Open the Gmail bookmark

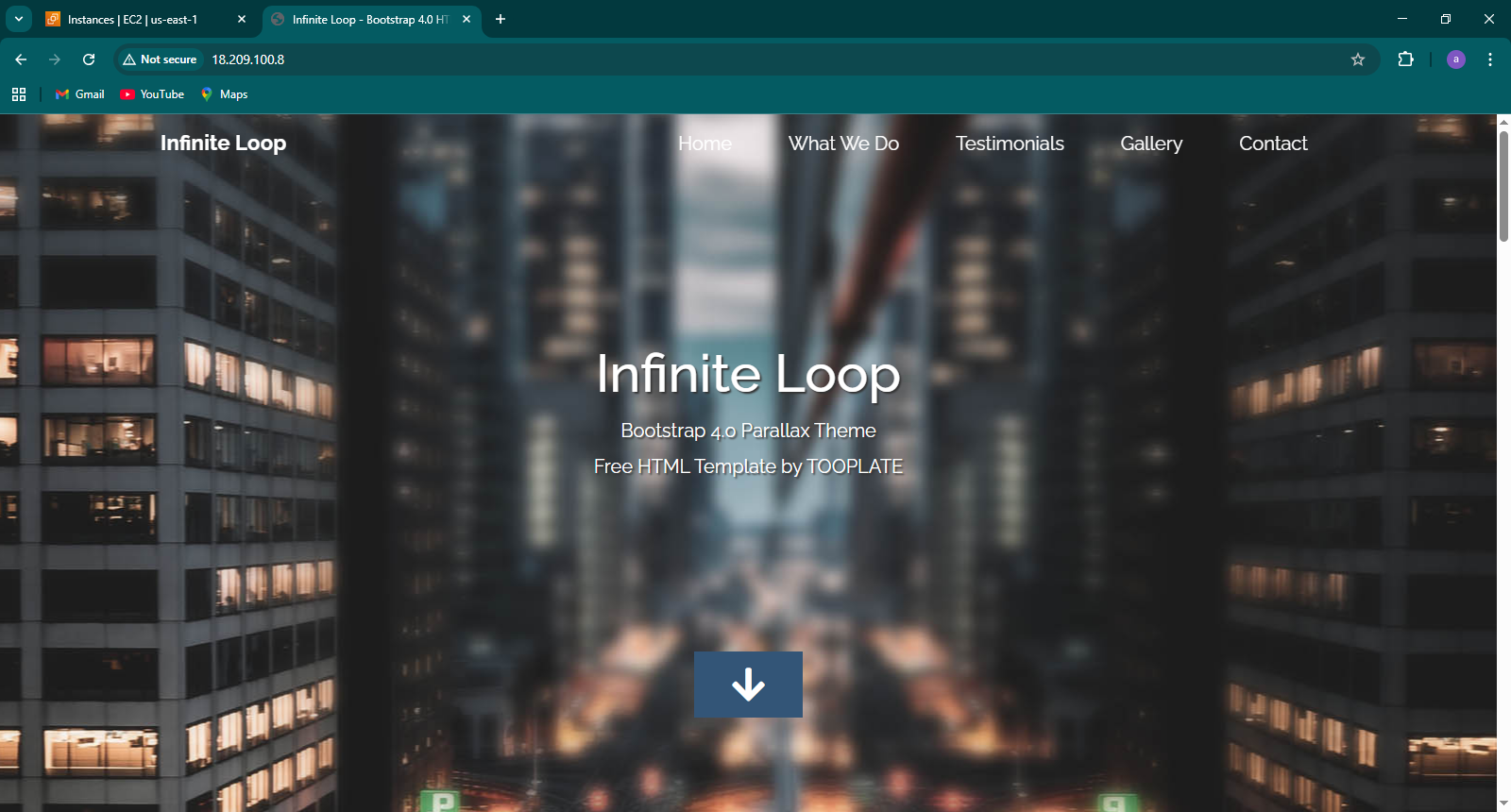(80, 94)
